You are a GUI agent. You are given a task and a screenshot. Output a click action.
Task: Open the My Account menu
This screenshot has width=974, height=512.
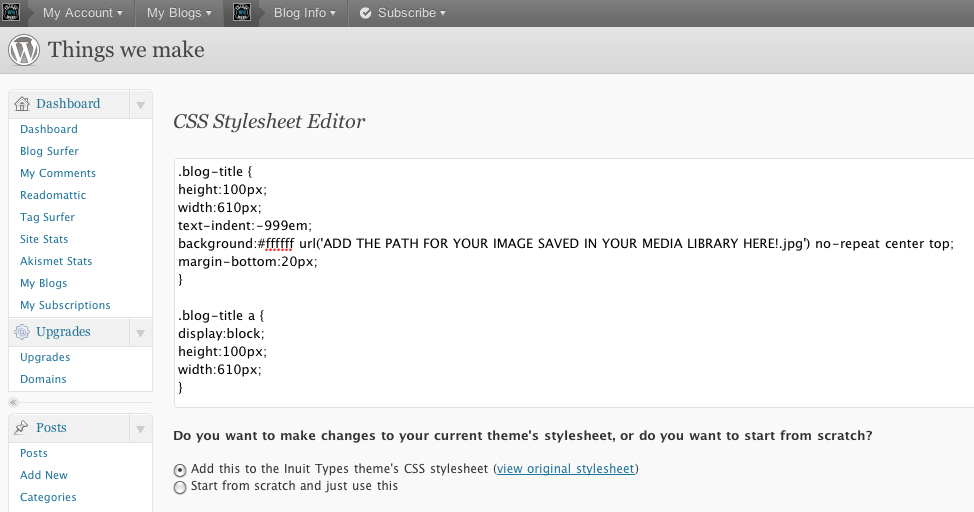coord(82,13)
